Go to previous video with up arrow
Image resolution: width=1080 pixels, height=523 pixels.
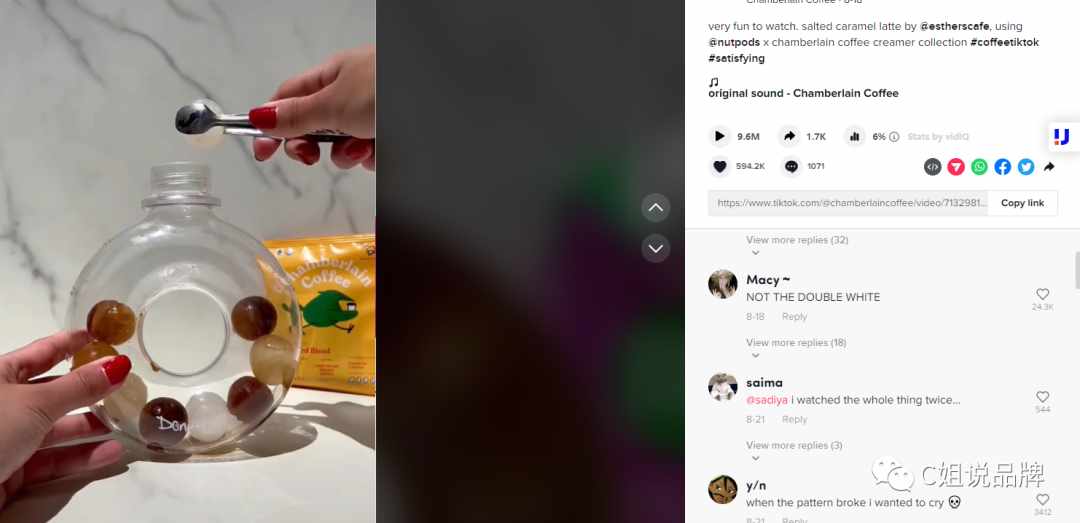click(656, 207)
